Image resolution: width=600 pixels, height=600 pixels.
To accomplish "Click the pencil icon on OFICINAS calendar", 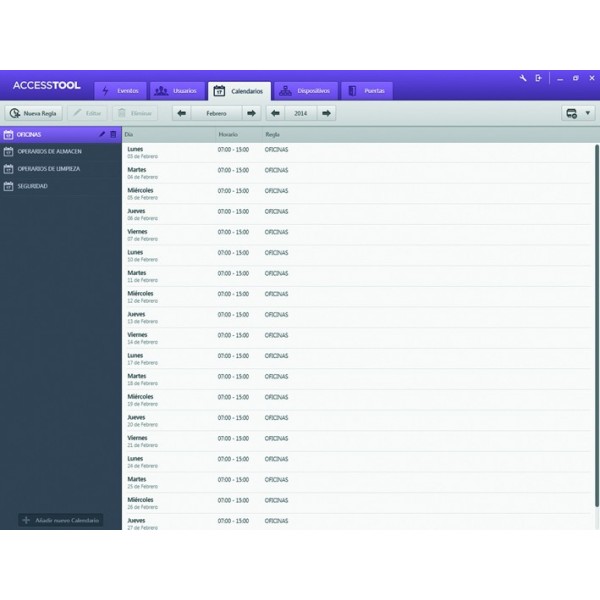I will coord(101,134).
